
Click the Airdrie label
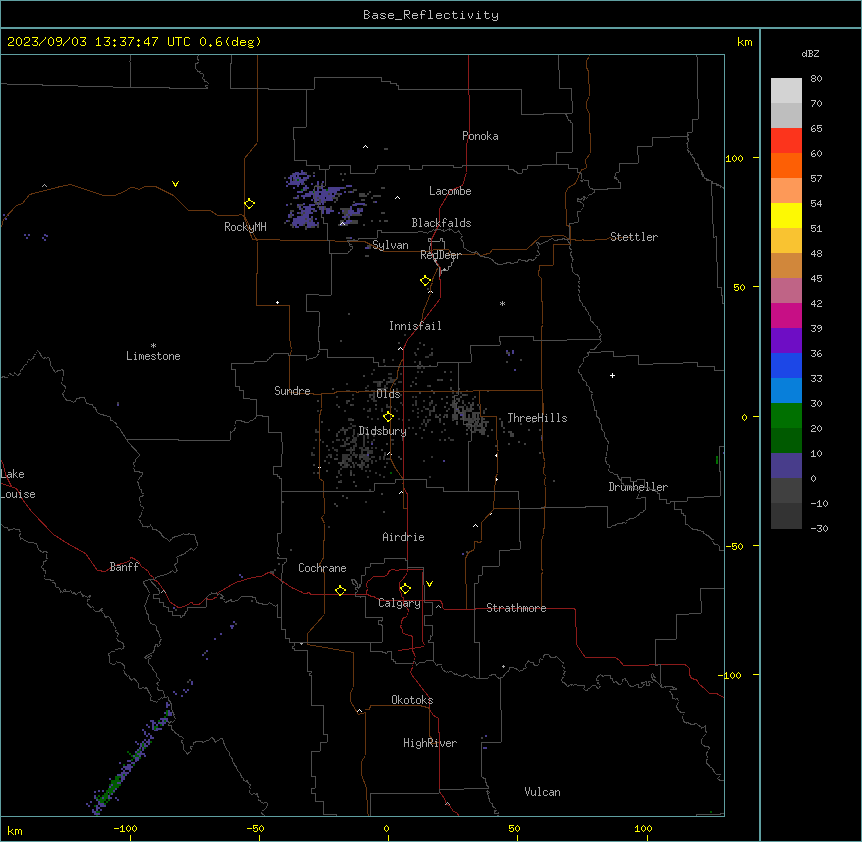[x=404, y=537]
